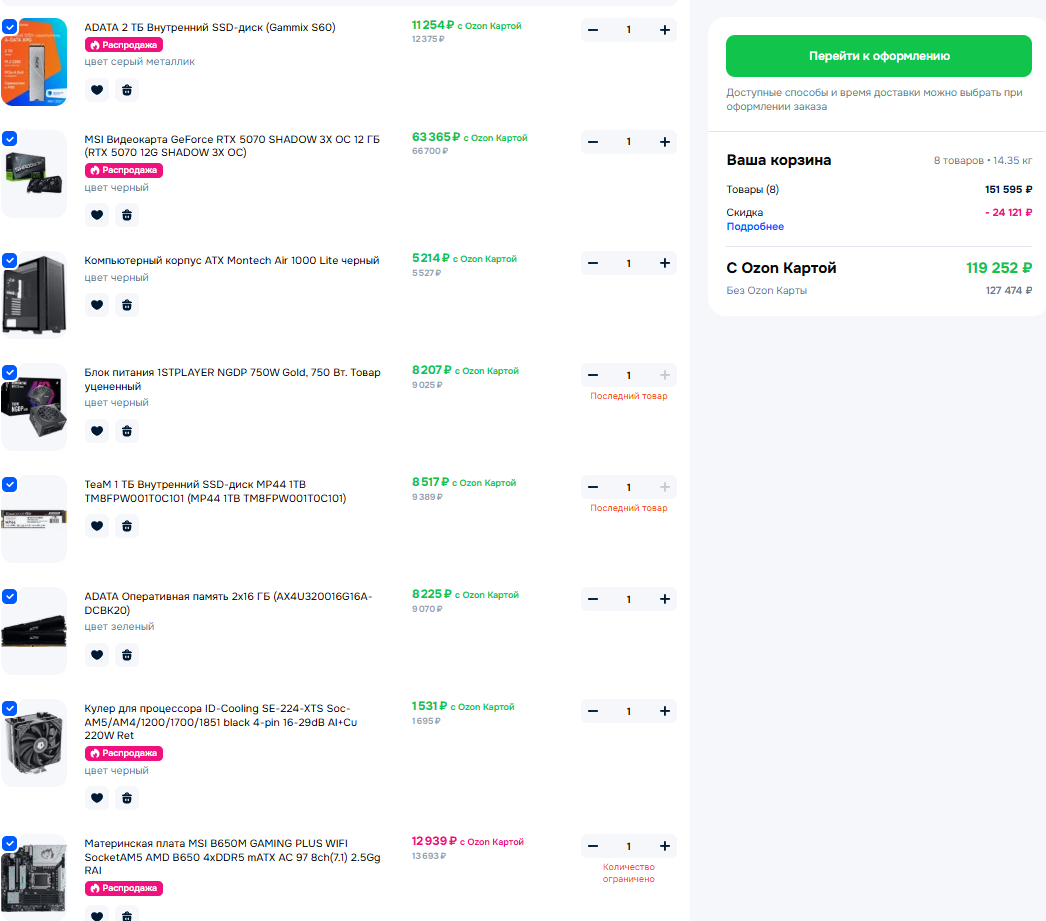Deselect the Montech Air 1000 Lite case
Screen dimensions: 1046x921
coord(9,260)
